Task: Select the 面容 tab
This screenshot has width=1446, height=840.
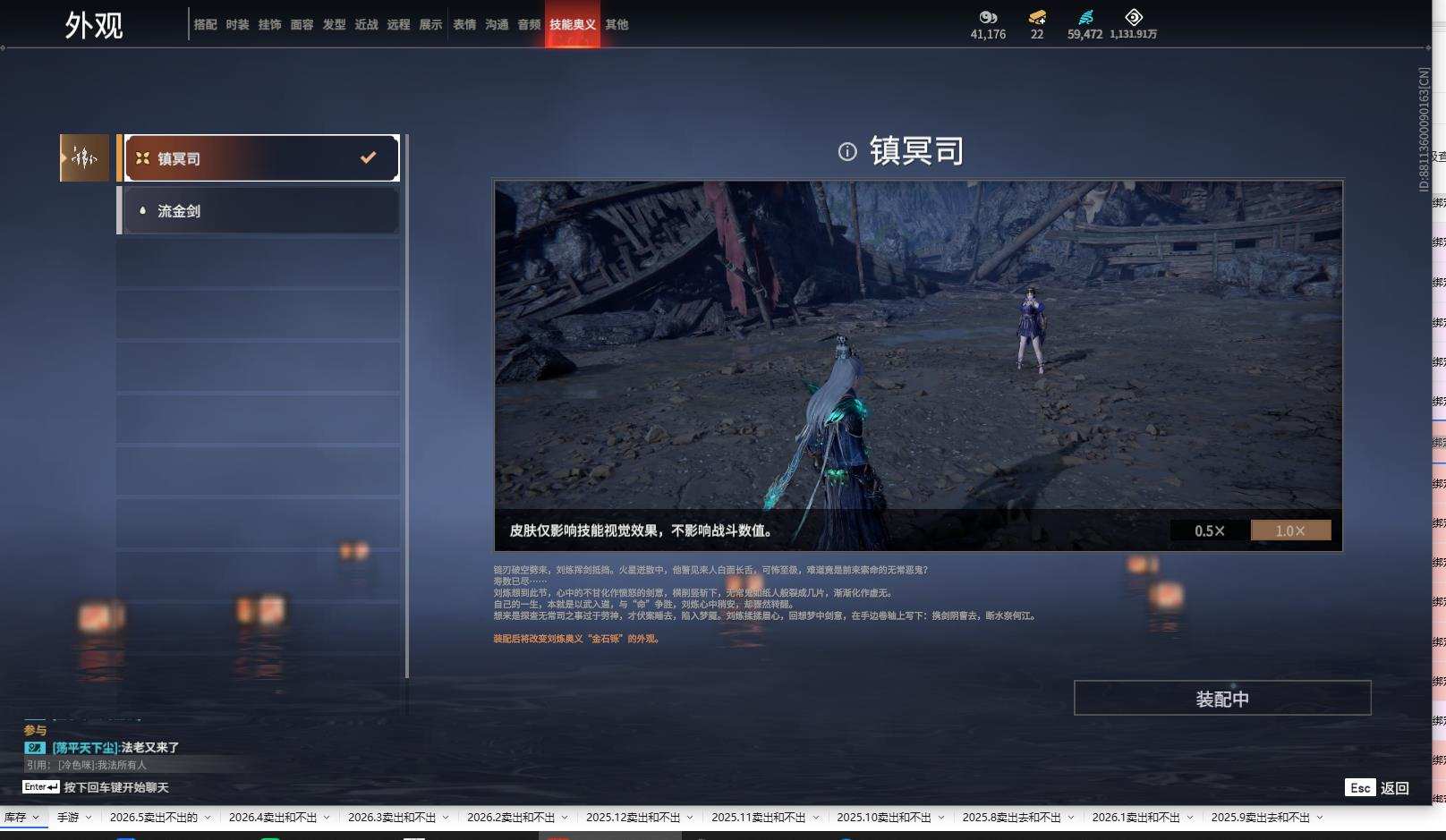Action: pos(302,24)
